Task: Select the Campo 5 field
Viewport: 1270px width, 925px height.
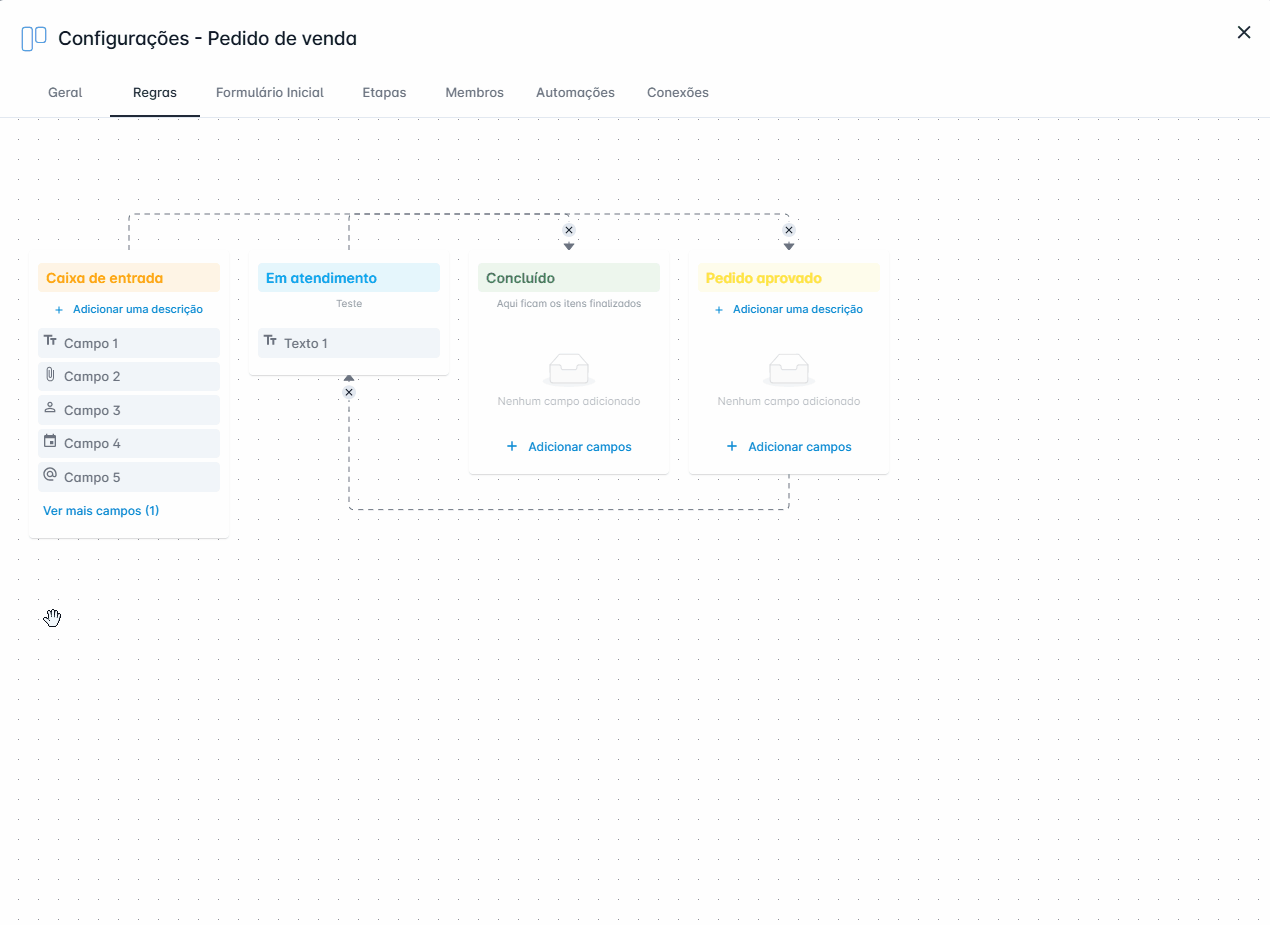Action: [129, 477]
